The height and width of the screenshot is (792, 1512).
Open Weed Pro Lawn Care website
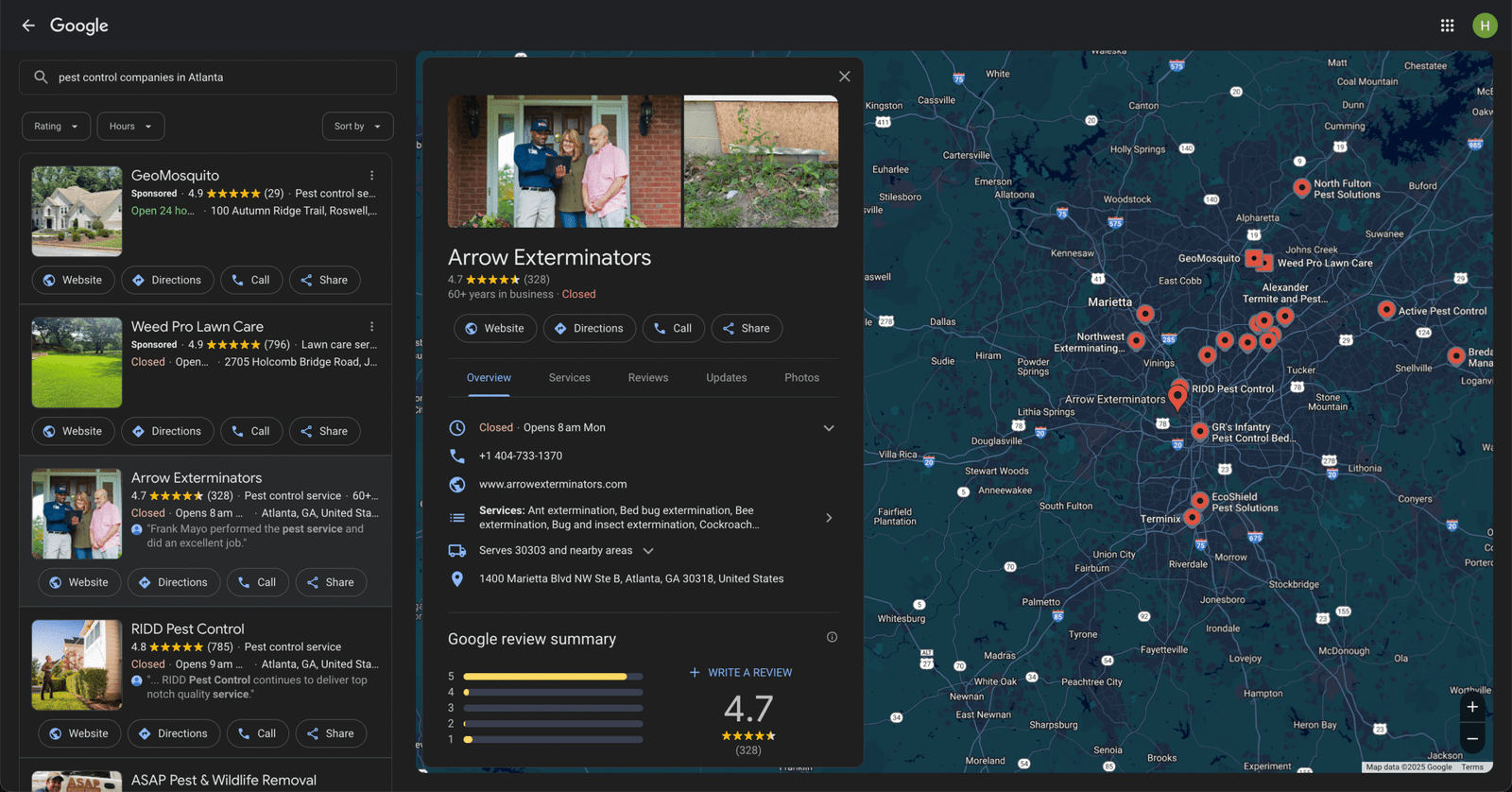pyautogui.click(x=74, y=431)
